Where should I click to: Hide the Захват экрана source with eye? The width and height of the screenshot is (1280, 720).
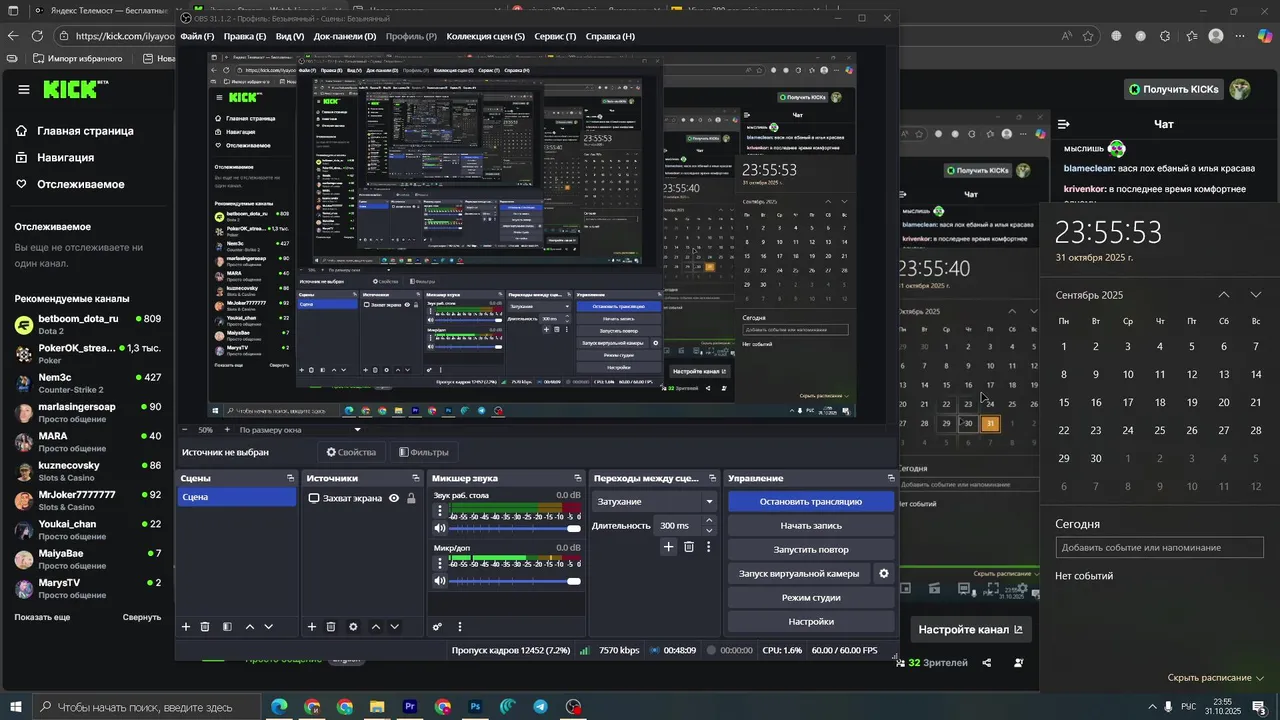pos(394,498)
